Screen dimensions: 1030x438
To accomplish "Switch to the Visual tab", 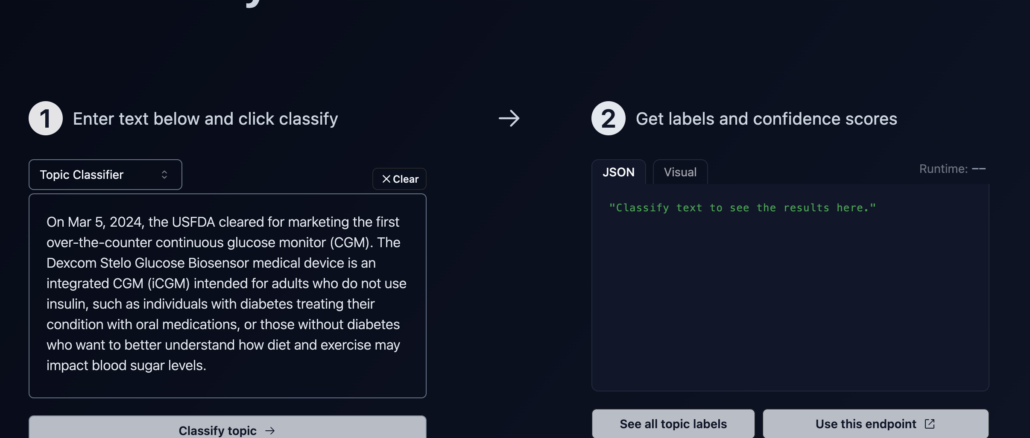I will pos(680,172).
